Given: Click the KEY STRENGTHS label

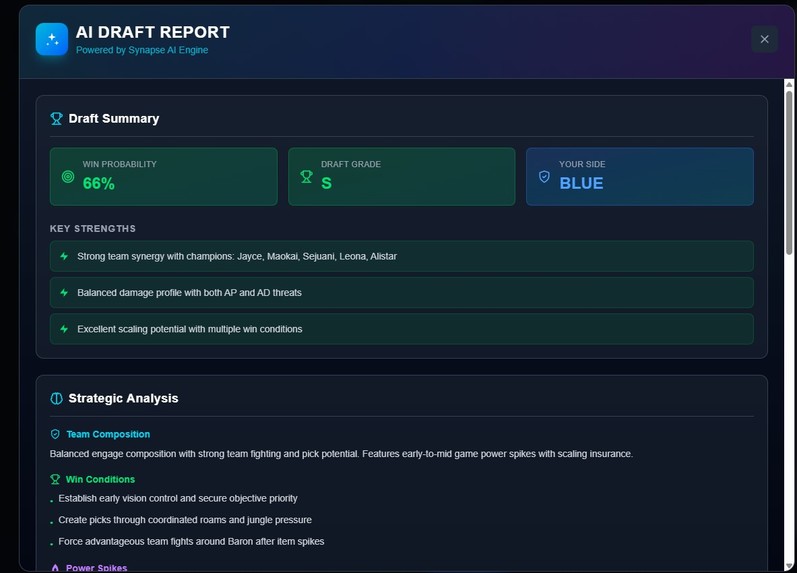Looking at the screenshot, I should 93,229.
